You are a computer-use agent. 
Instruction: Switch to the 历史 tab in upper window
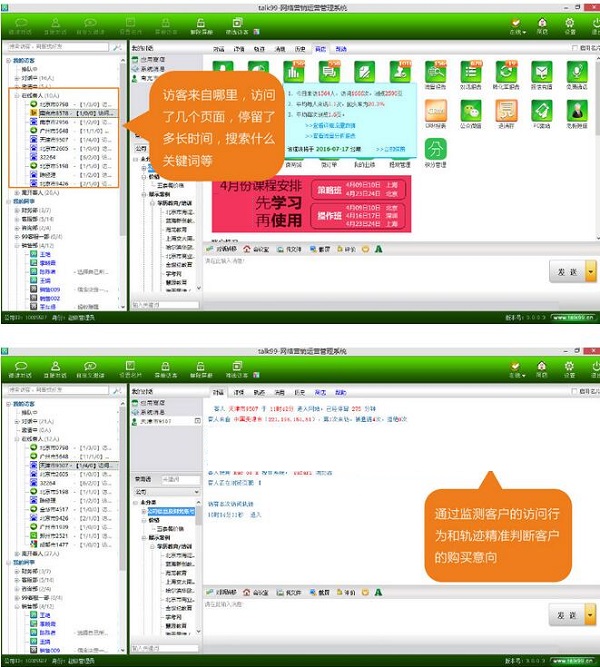300,49
